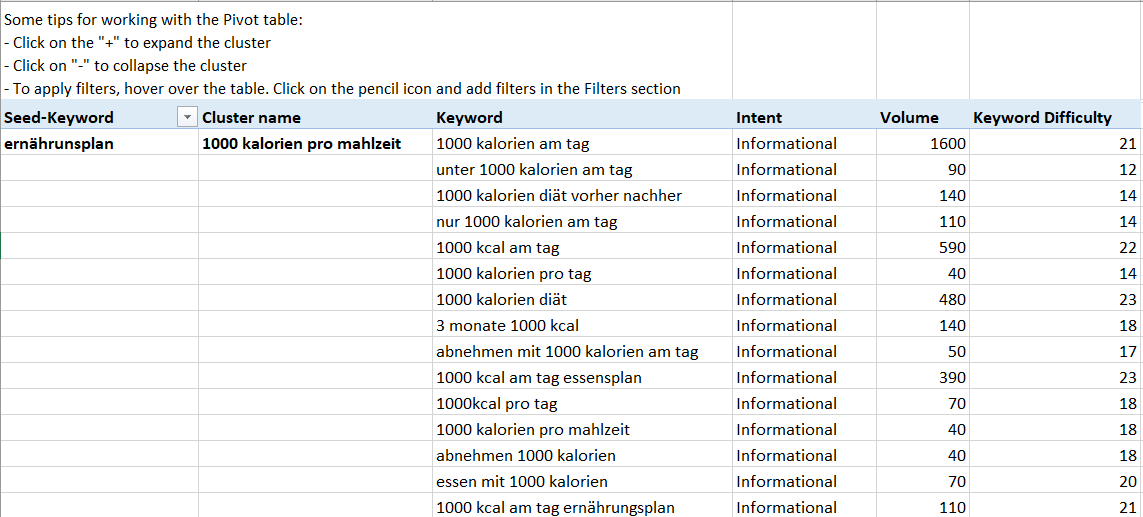
Task: Click the '1000 kalorien pro mahlzeit' cluster name cell
Action: (315, 144)
